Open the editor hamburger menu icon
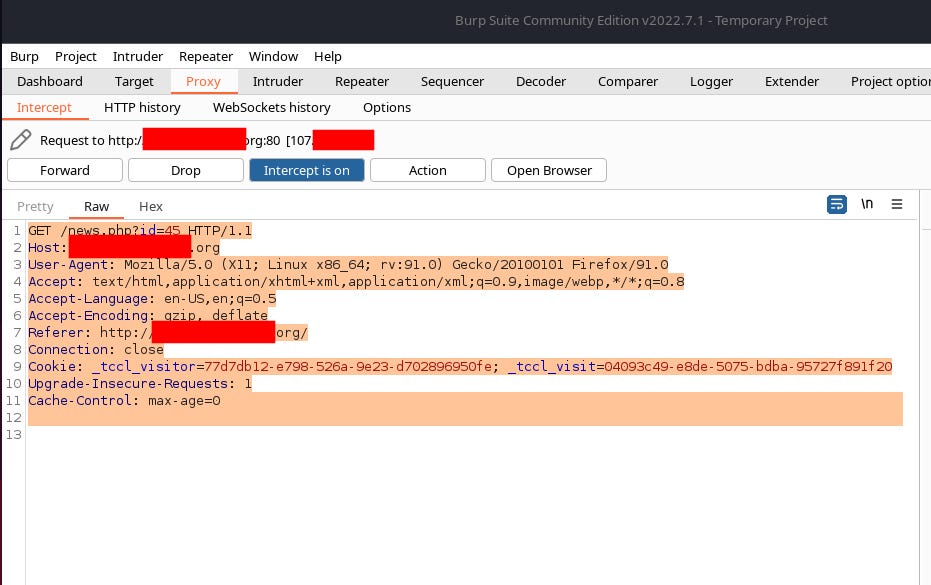931x585 pixels. point(897,204)
